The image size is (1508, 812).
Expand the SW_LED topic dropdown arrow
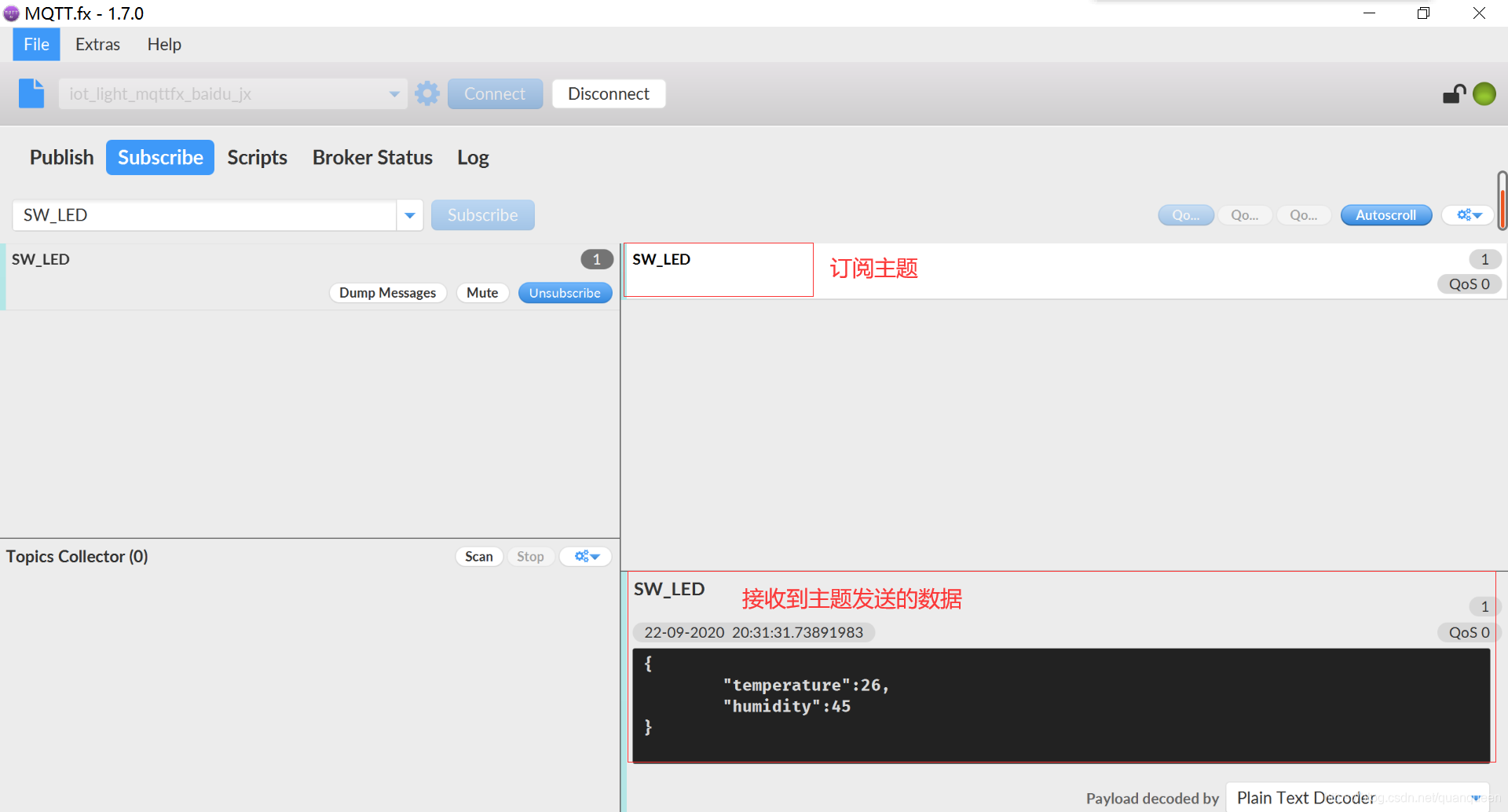pyautogui.click(x=410, y=215)
